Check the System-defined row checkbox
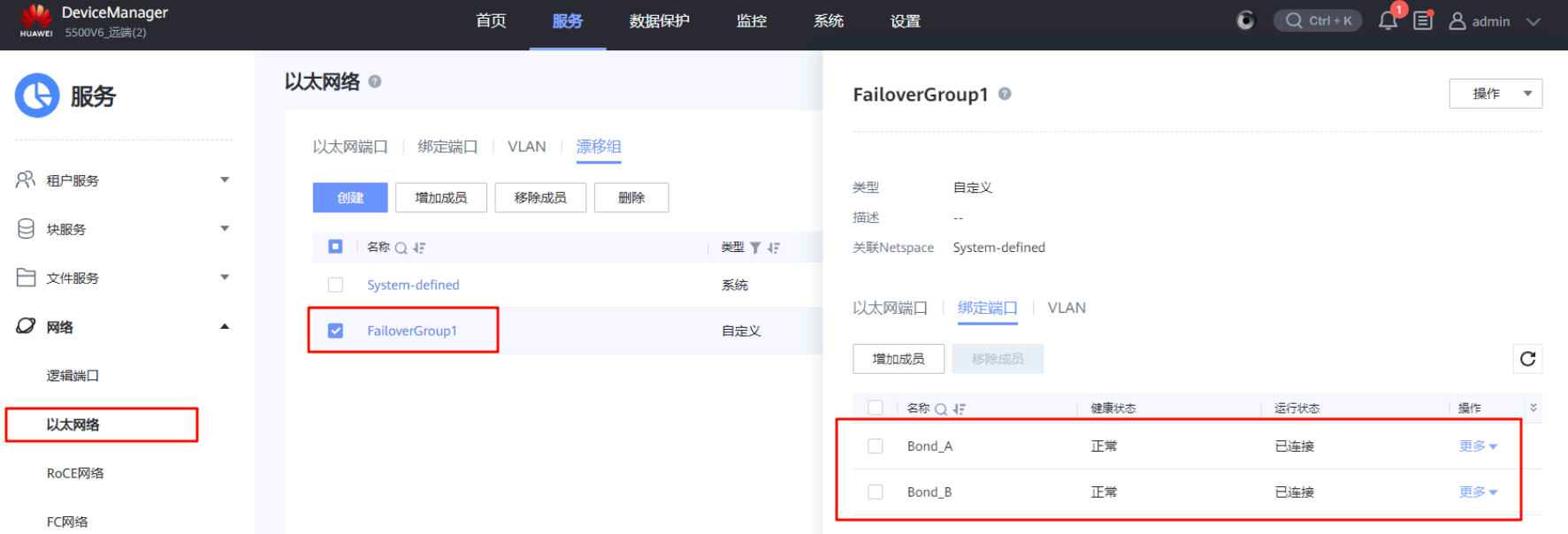1568x534 pixels. point(335,285)
